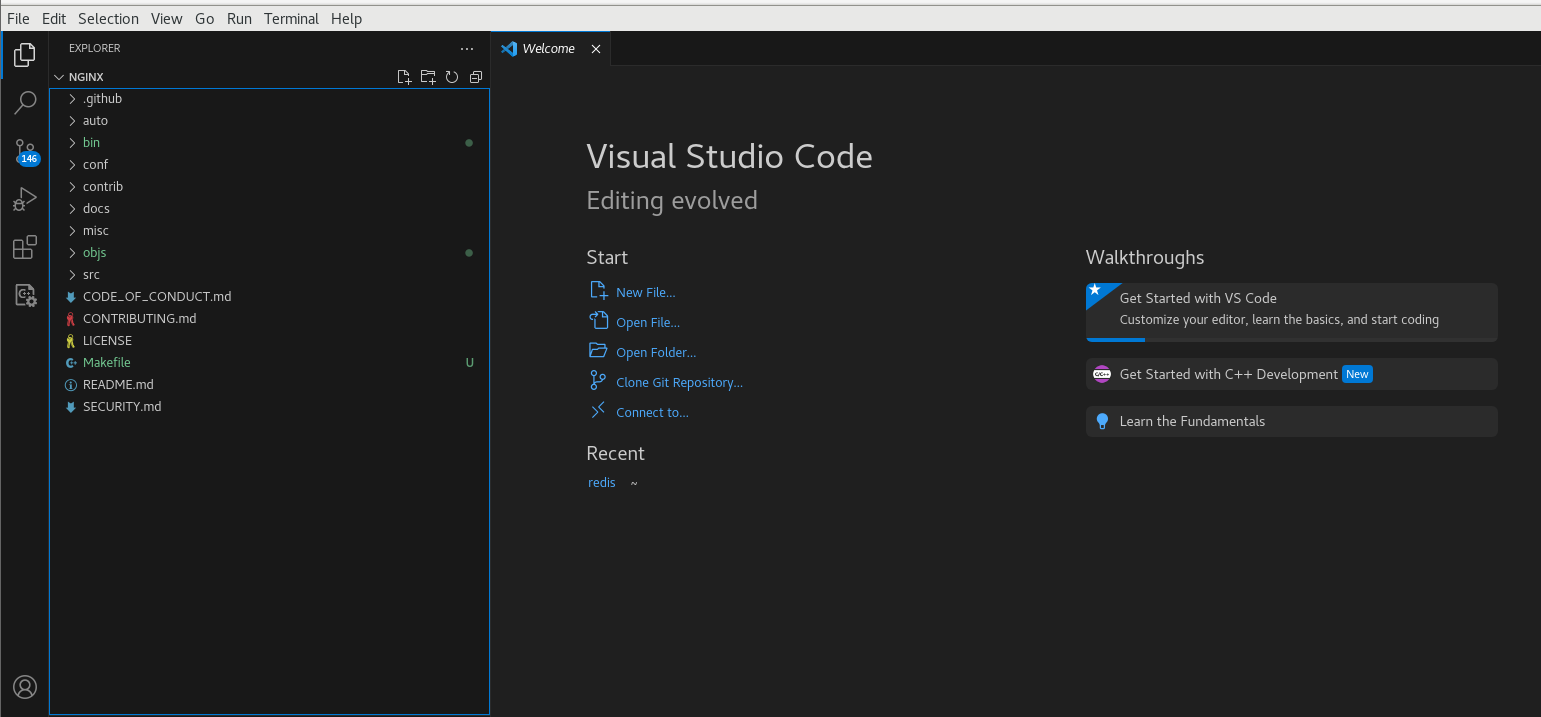Image resolution: width=1541 pixels, height=717 pixels.
Task: Click the modified dot beside objs folder
Action: (x=469, y=253)
